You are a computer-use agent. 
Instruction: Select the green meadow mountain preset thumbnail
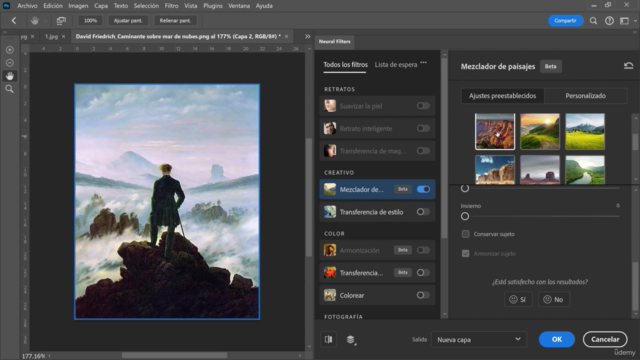(585, 131)
